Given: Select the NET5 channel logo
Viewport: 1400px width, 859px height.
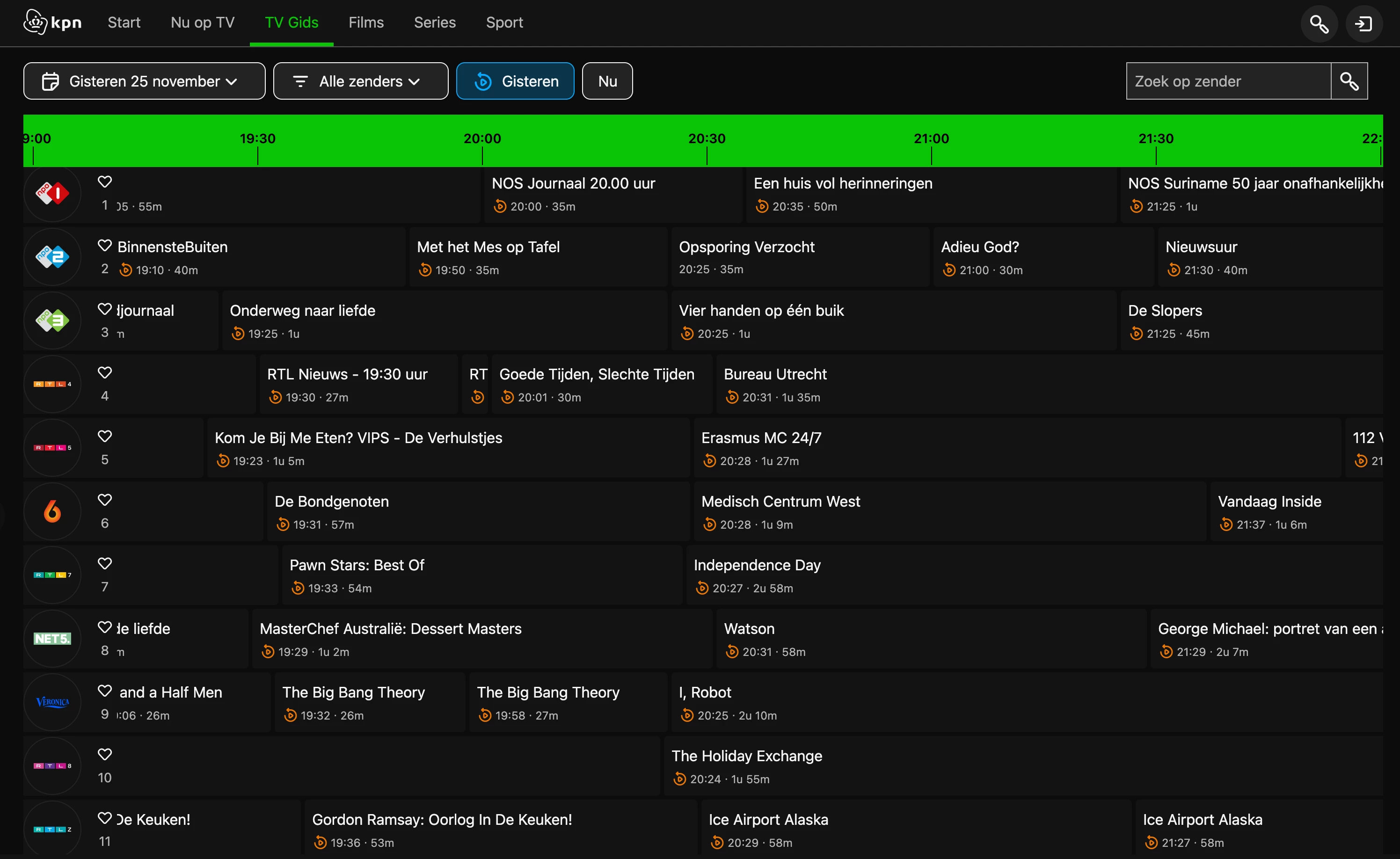Looking at the screenshot, I should pos(52,639).
